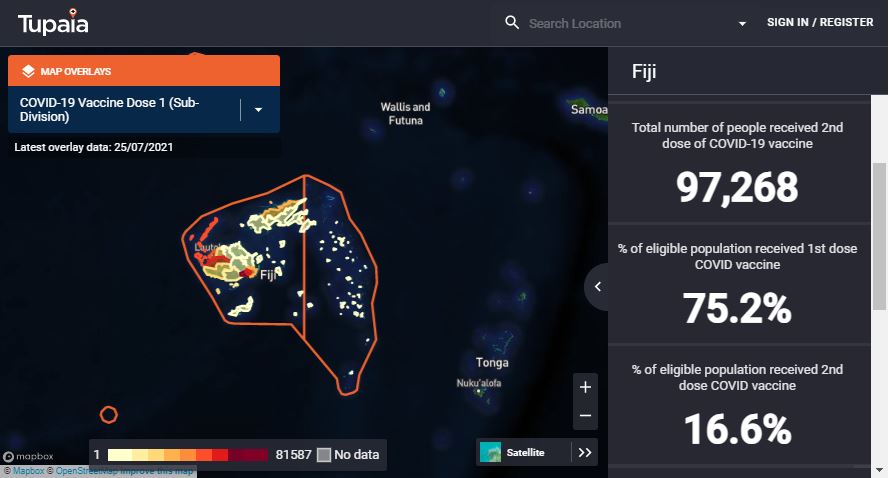Toggle the No data legend checkbox
The image size is (891, 478).
tap(324, 455)
